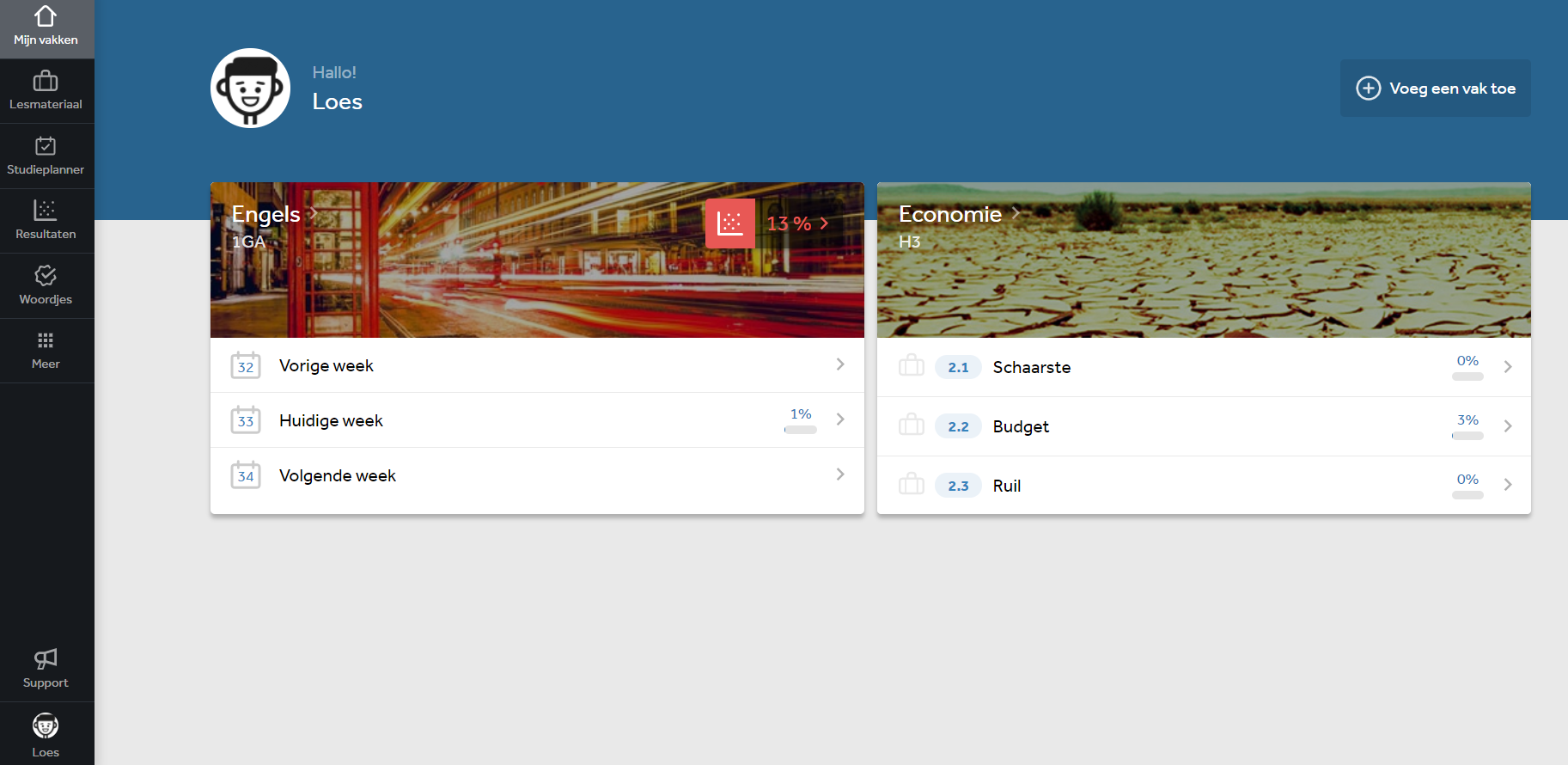Open the Meer grid menu
The width and height of the screenshot is (1568, 765).
pyautogui.click(x=46, y=351)
